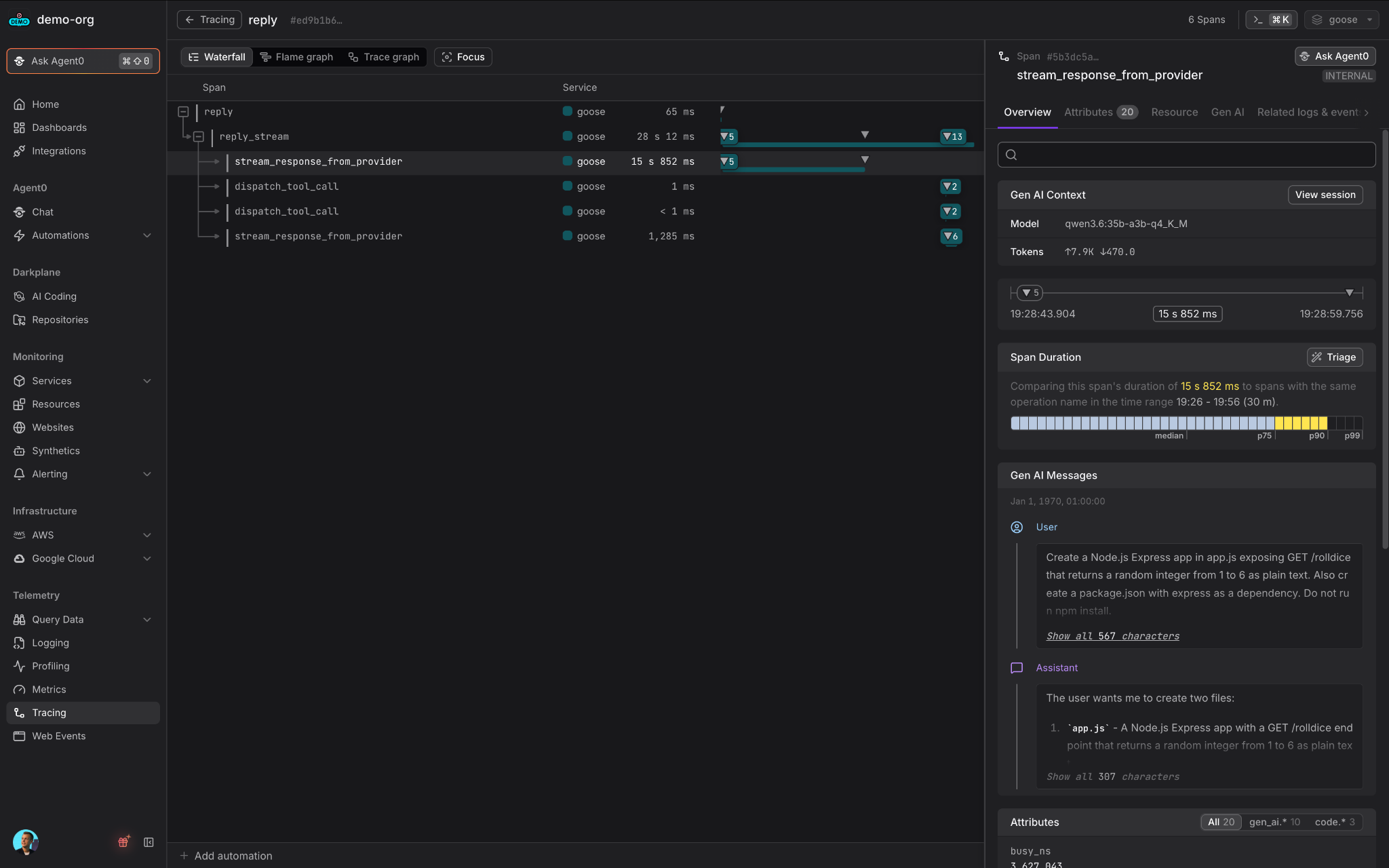Viewport: 1389px width, 868px height.
Task: Expand the Google Cloud section
Action: (147, 558)
